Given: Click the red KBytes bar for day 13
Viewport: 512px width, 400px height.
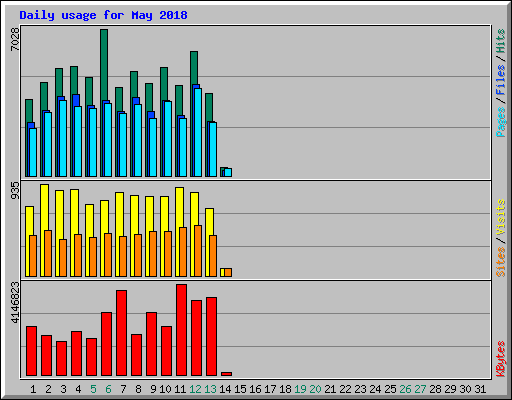Looking at the screenshot, I should [211, 336].
